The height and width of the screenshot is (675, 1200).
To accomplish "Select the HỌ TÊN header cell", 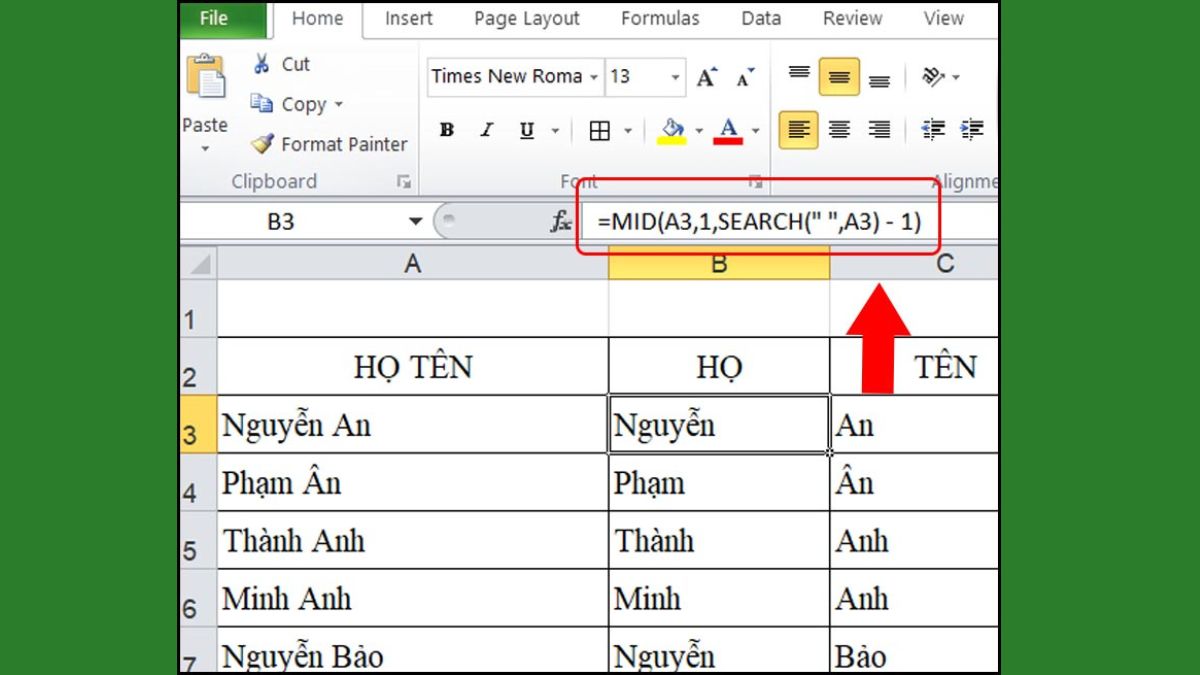I will pyautogui.click(x=412, y=366).
